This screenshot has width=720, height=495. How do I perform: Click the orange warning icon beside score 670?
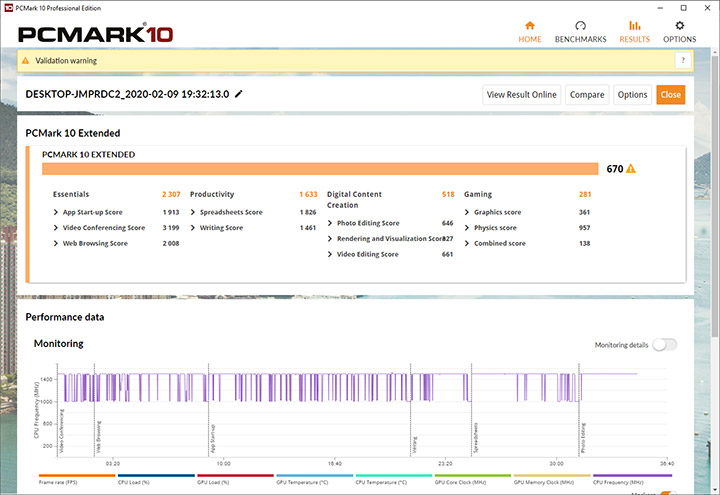pos(631,169)
